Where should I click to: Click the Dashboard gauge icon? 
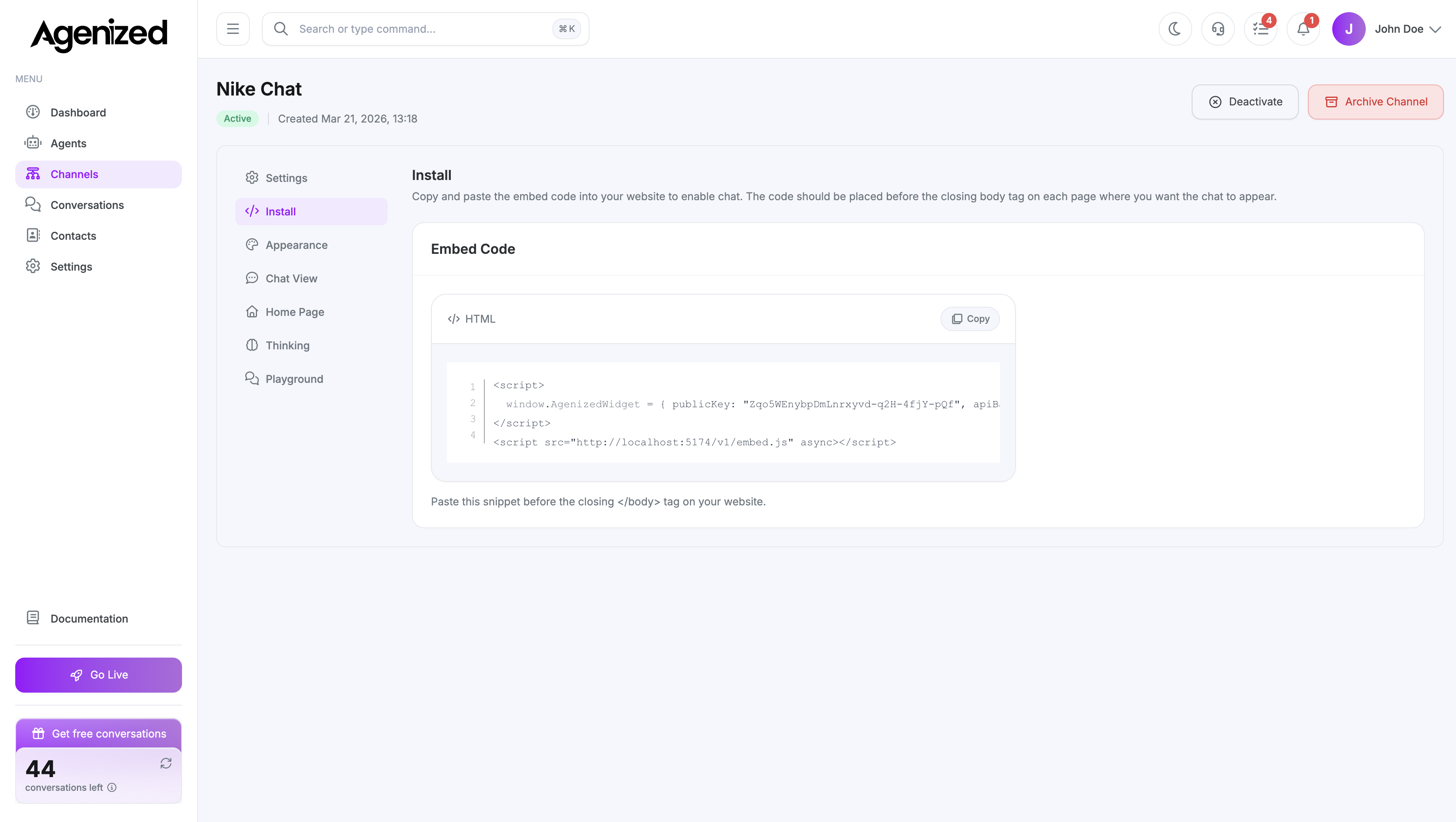pos(33,112)
